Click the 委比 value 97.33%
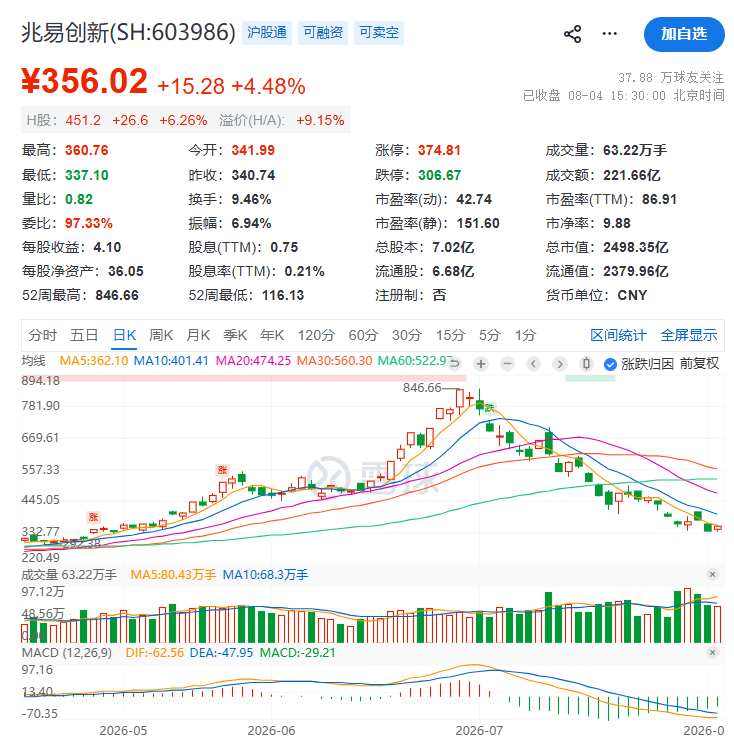 89,223
